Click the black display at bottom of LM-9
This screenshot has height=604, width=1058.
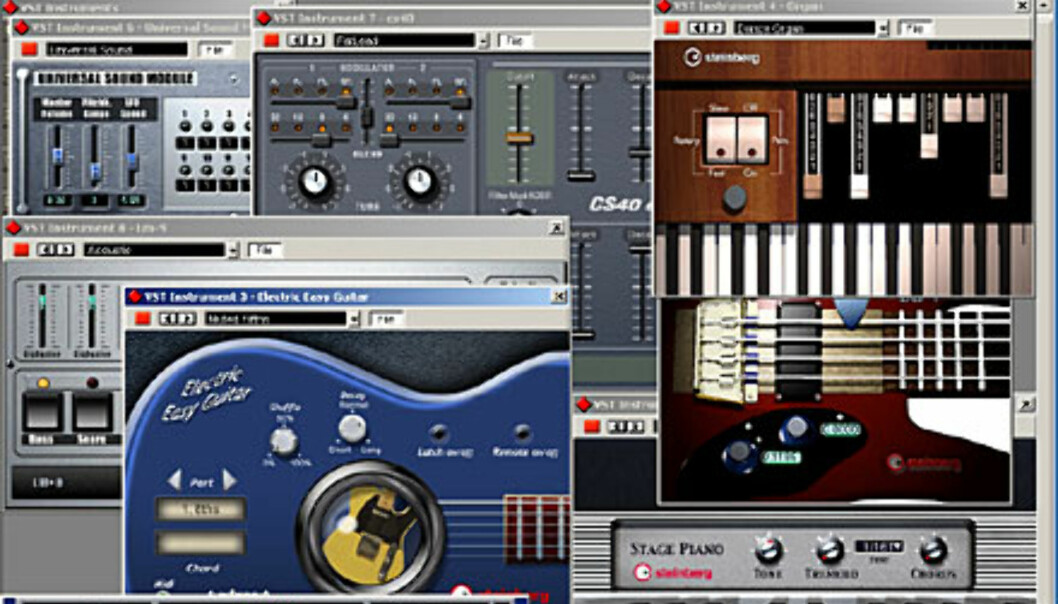(66, 483)
